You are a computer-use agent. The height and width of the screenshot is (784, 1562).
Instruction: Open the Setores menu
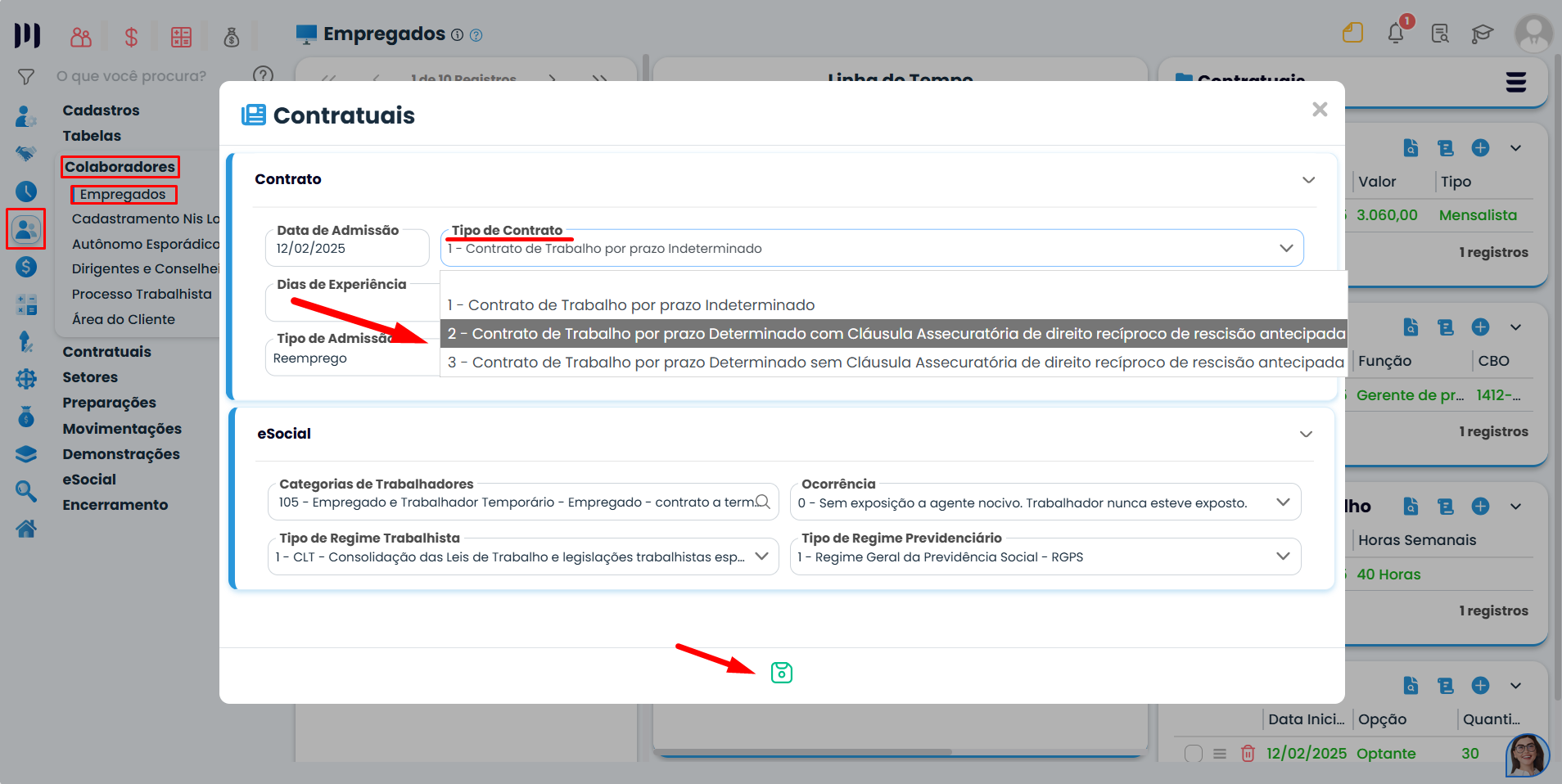(x=90, y=377)
